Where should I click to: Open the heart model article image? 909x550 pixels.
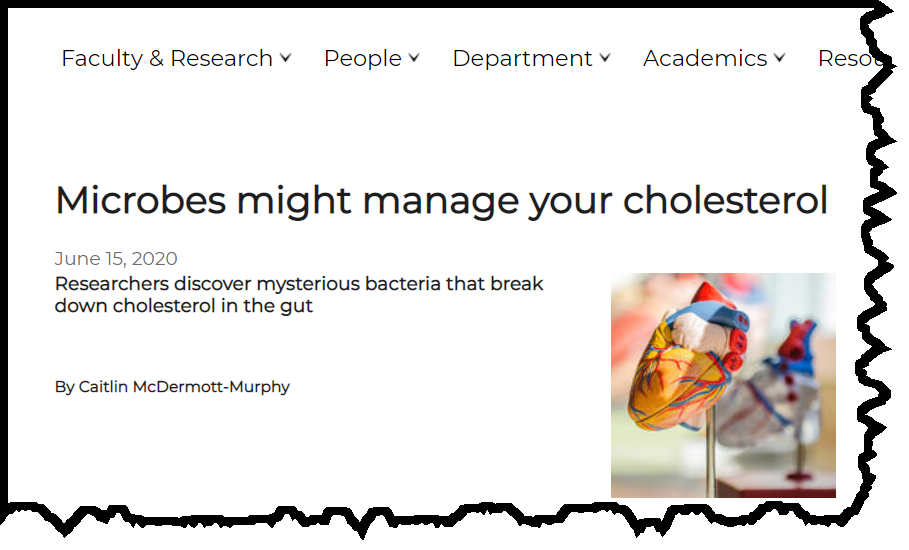point(723,385)
